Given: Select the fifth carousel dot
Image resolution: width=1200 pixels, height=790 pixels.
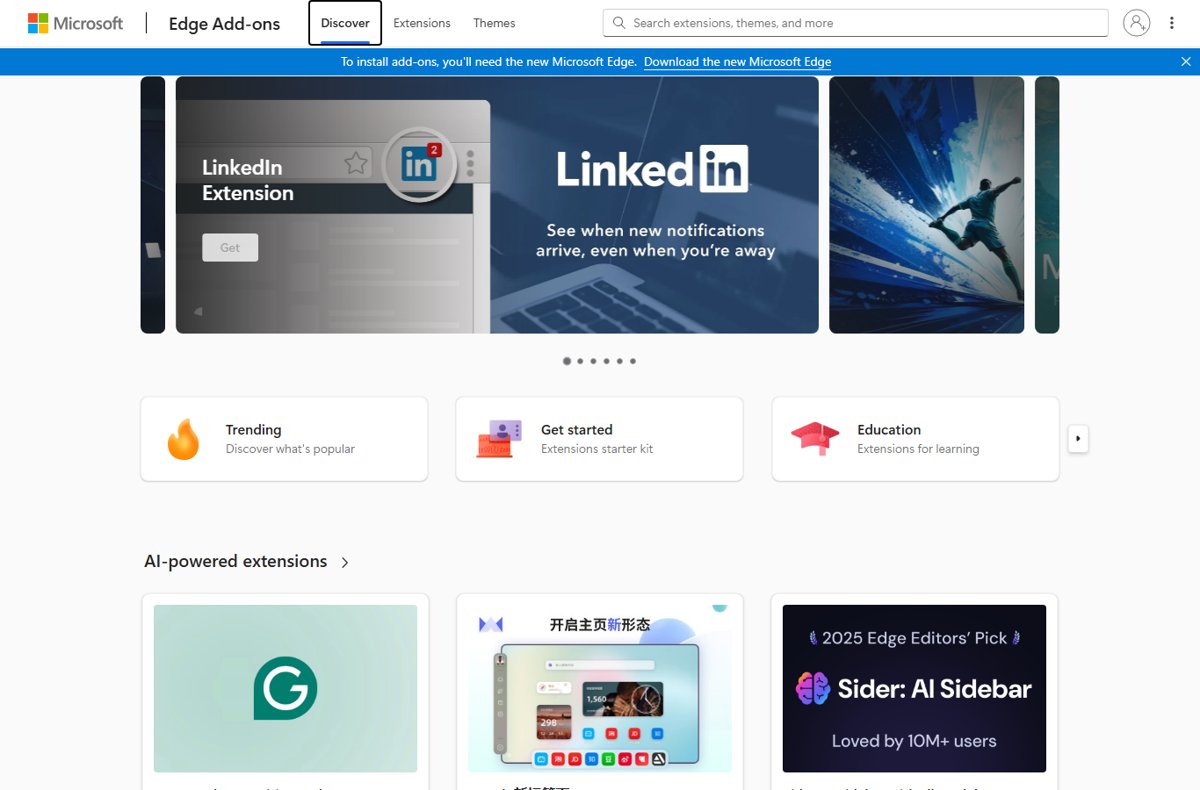Looking at the screenshot, I should (619, 361).
